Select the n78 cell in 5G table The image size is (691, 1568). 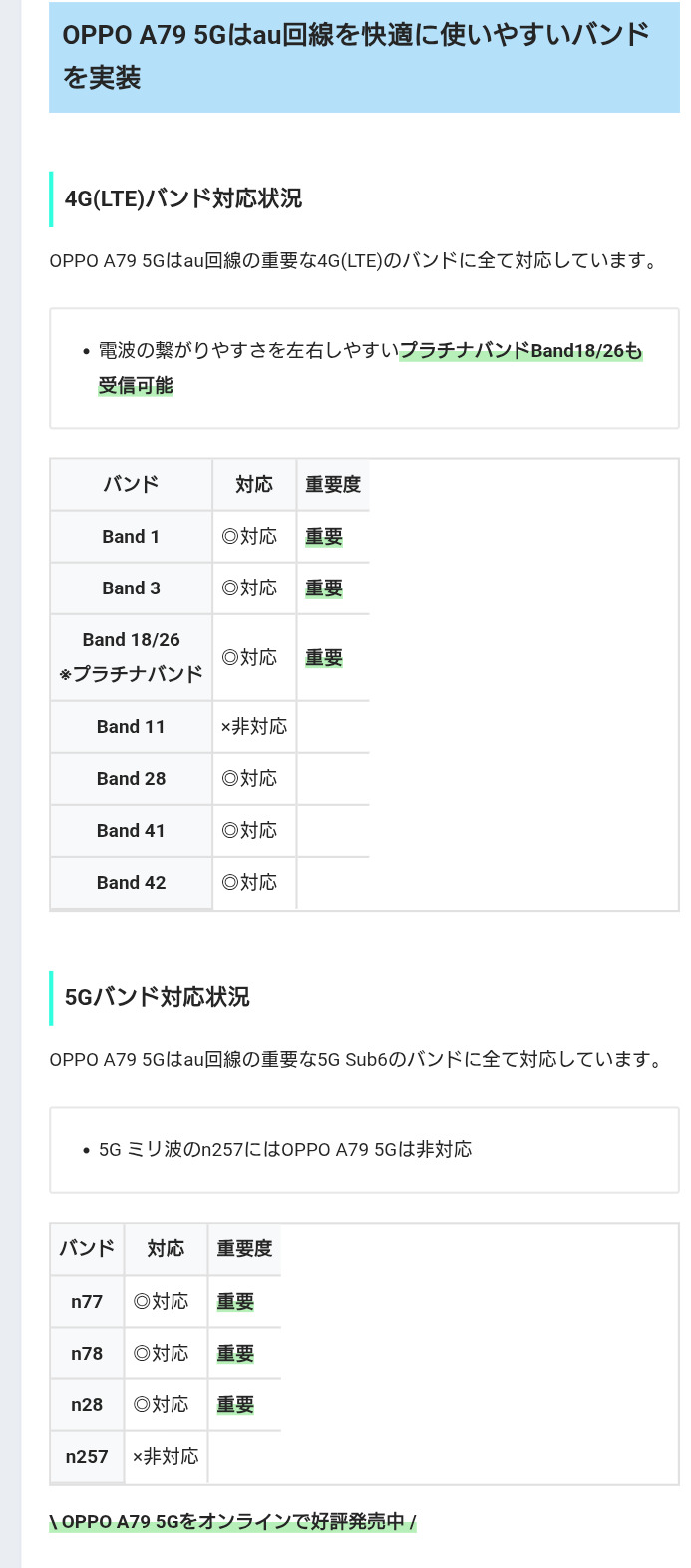[87, 1354]
